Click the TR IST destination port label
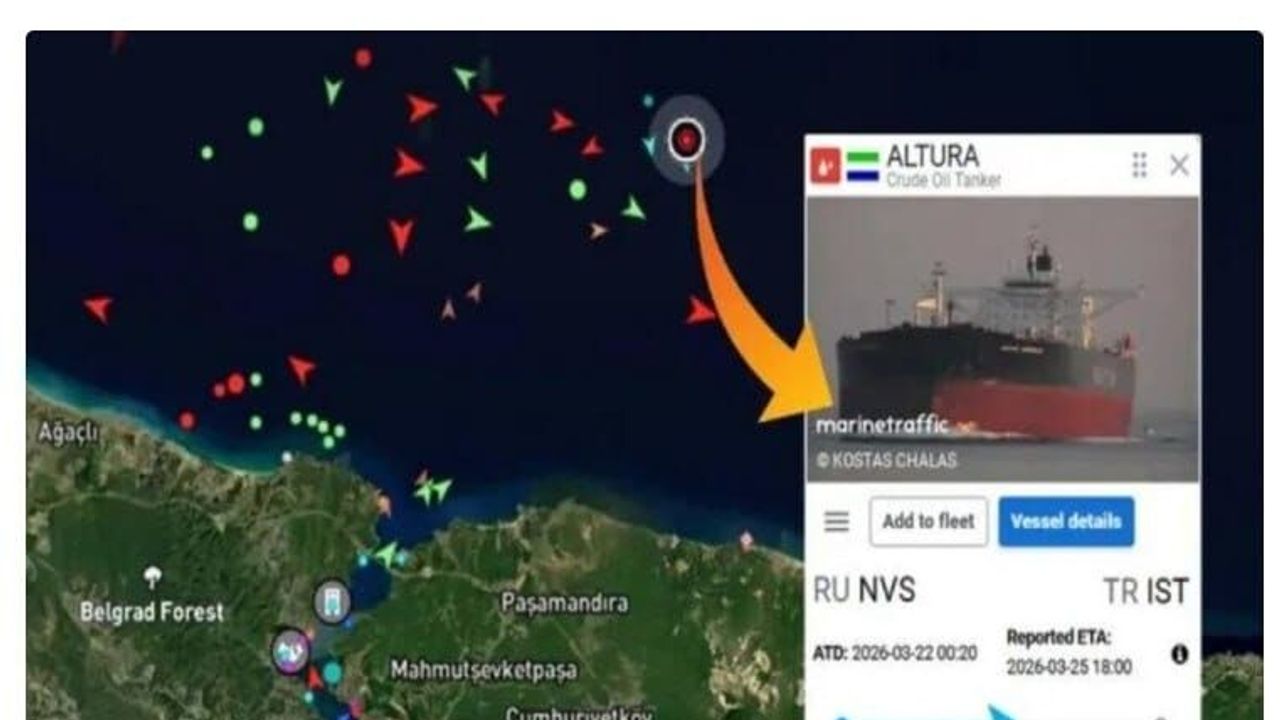 point(1145,591)
